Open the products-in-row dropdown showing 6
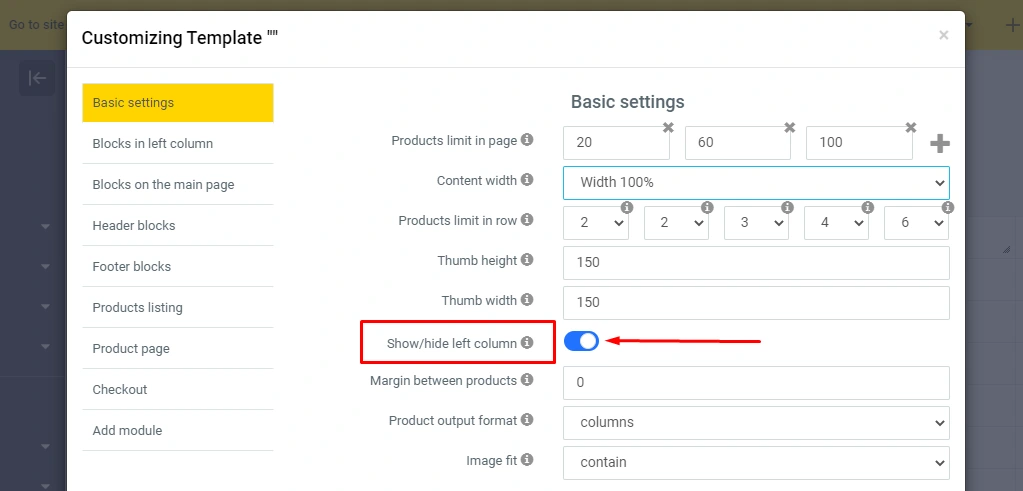The image size is (1023, 491). point(916,223)
